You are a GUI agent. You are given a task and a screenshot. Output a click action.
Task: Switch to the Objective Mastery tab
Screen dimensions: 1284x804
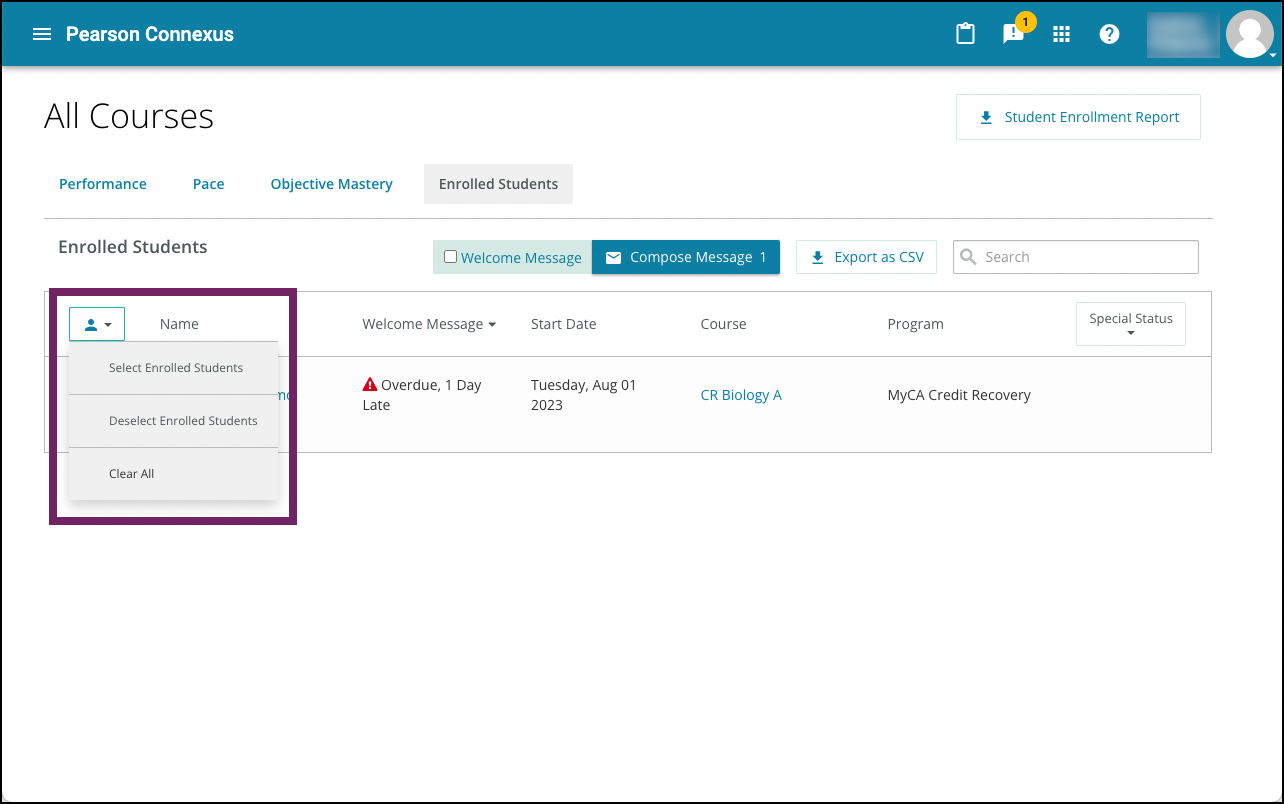[332, 184]
